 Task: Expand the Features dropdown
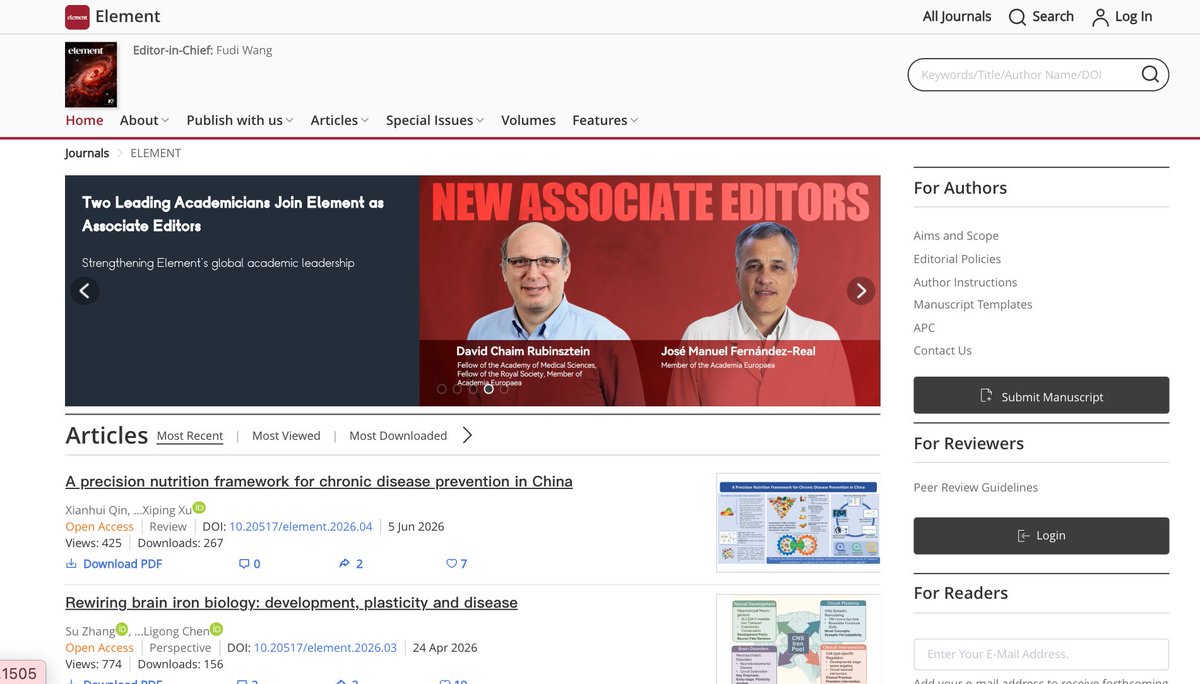coord(606,120)
